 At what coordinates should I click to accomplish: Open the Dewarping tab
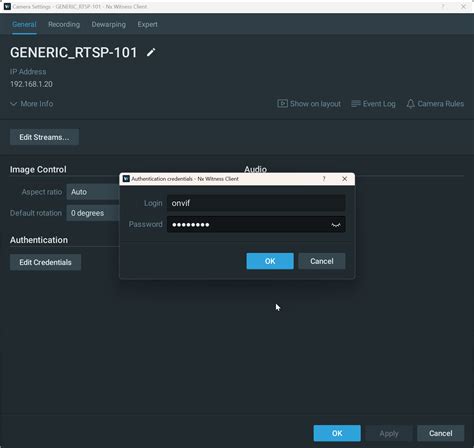point(109,24)
